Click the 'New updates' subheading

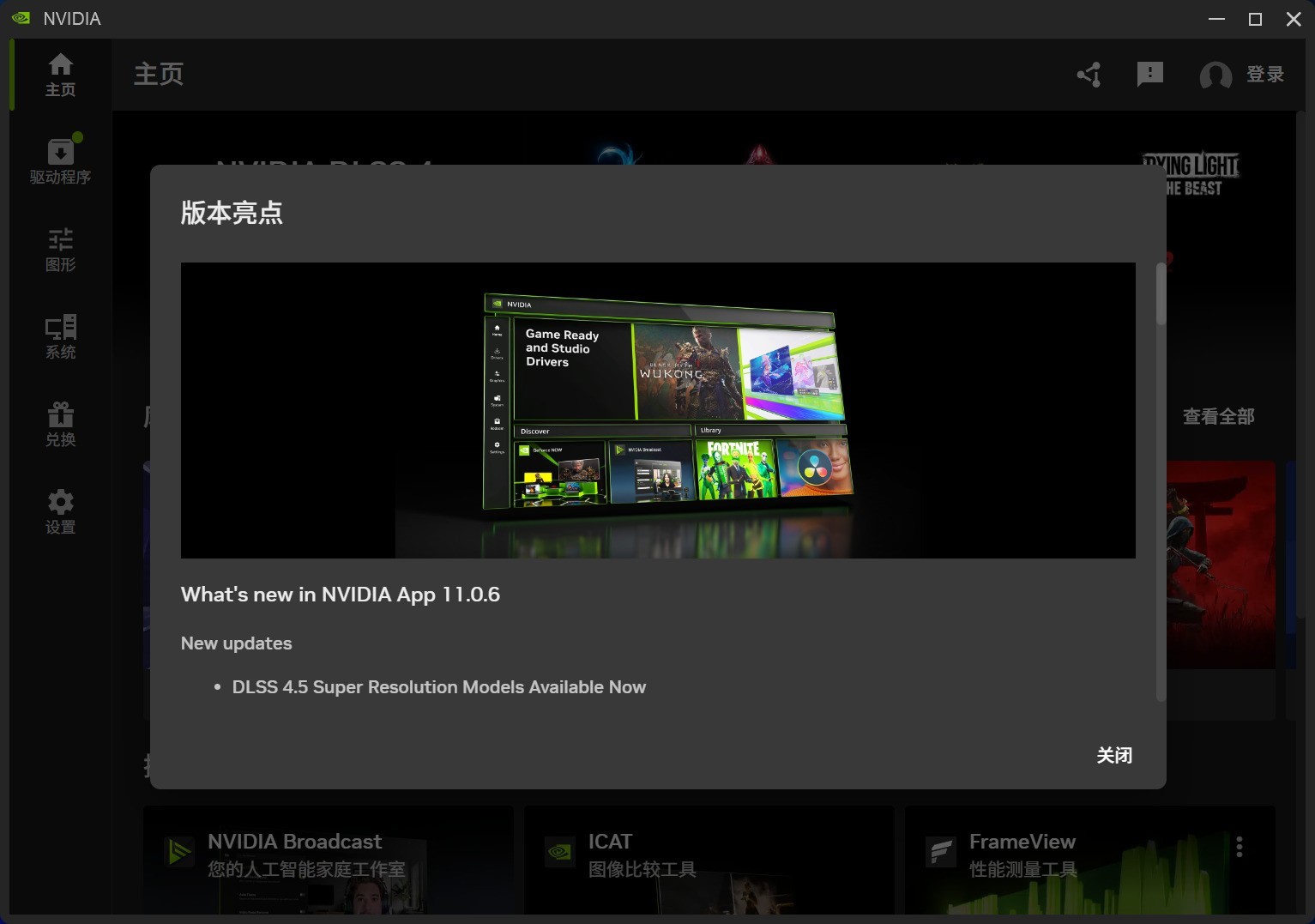click(237, 643)
